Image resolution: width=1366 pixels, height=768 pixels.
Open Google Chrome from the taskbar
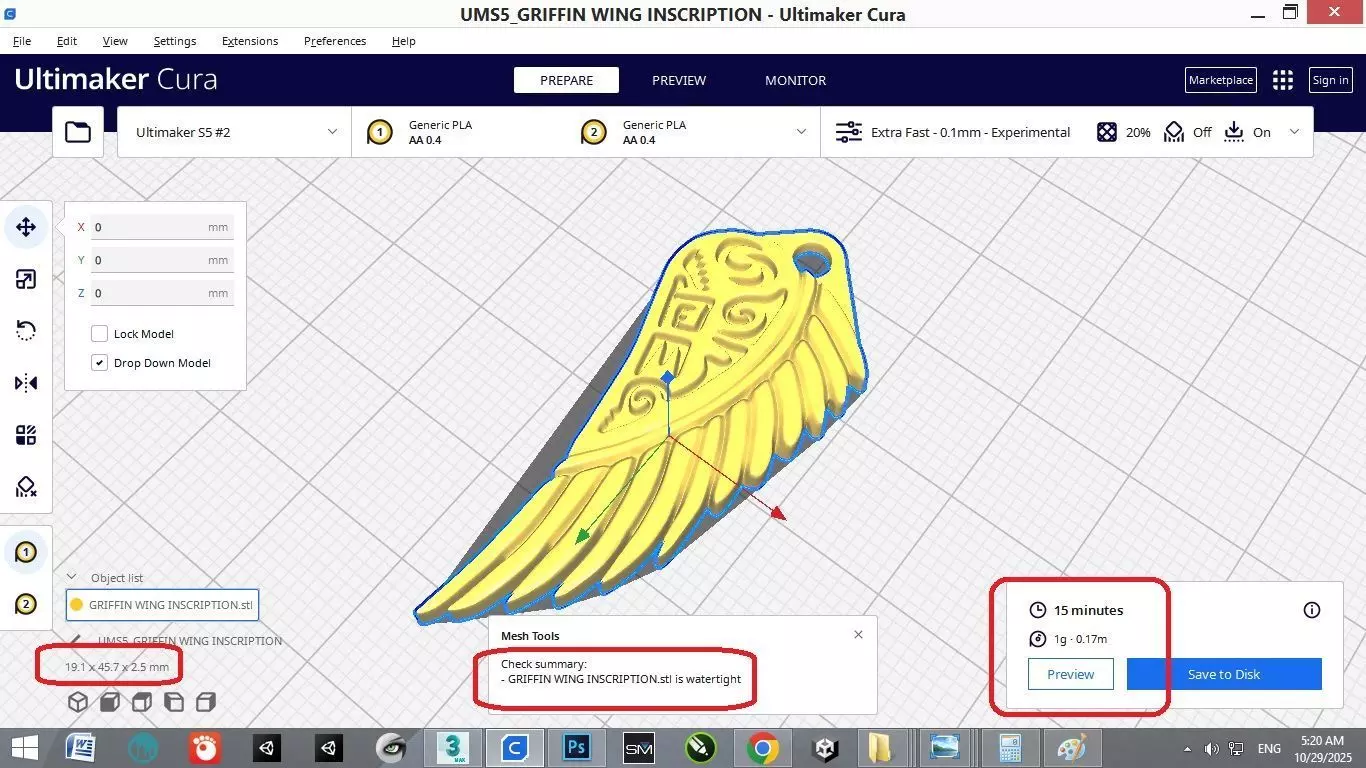[x=762, y=747]
